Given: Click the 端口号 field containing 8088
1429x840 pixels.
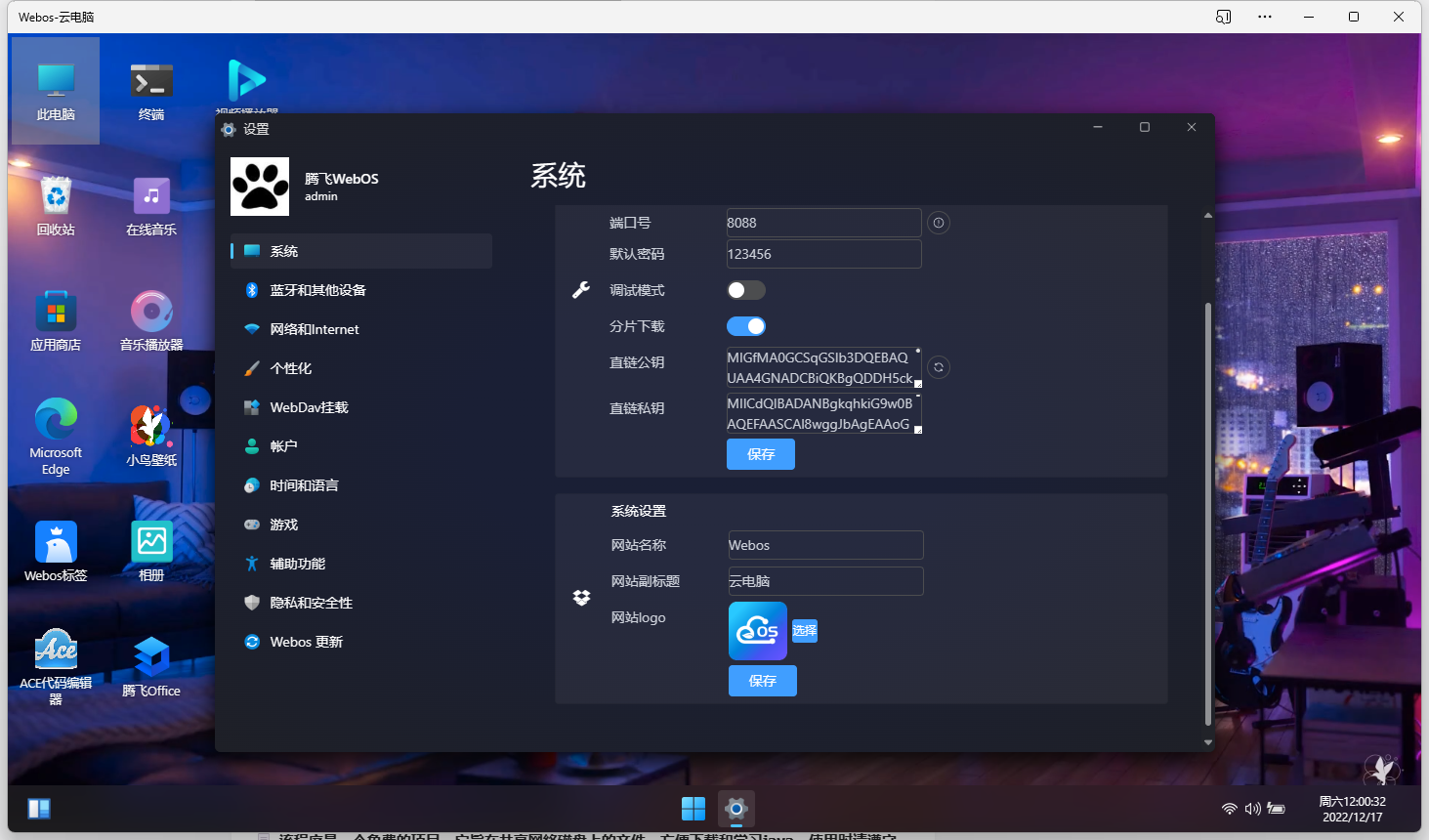Looking at the screenshot, I should [824, 223].
